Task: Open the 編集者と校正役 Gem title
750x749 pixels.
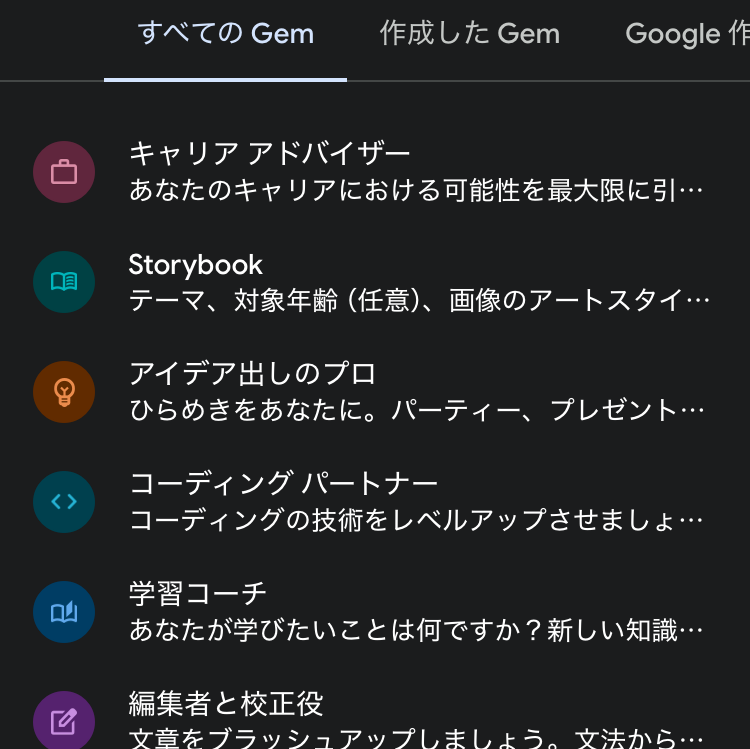Action: point(226,703)
